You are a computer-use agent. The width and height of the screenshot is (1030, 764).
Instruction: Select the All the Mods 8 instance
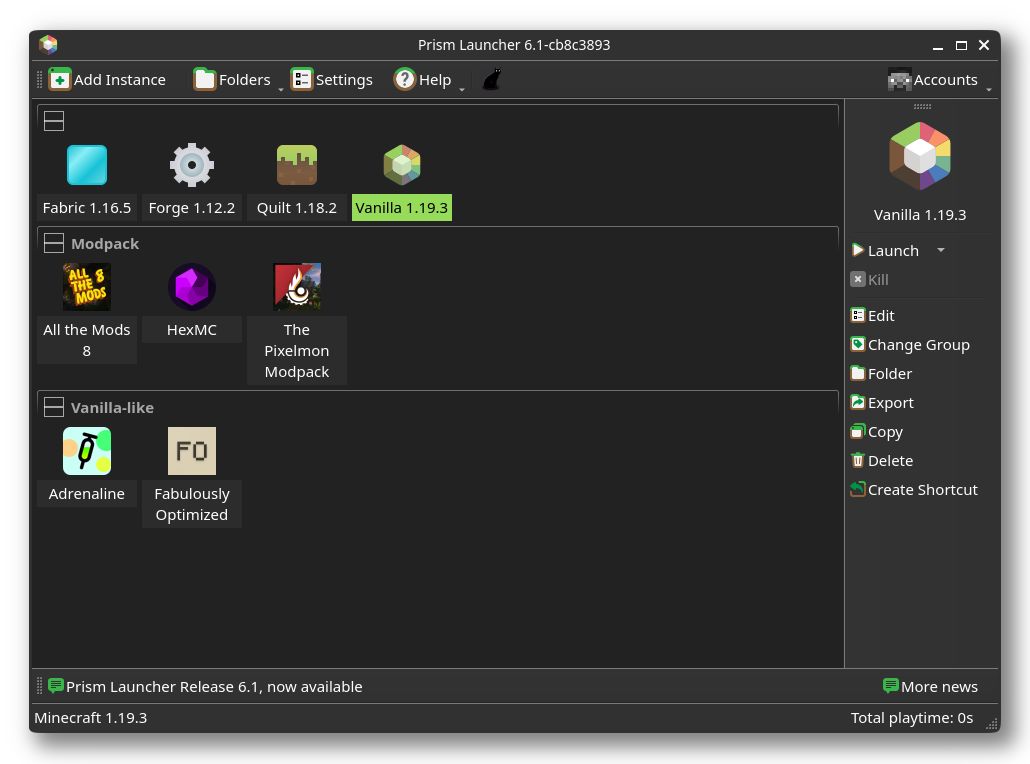pyautogui.click(x=87, y=288)
